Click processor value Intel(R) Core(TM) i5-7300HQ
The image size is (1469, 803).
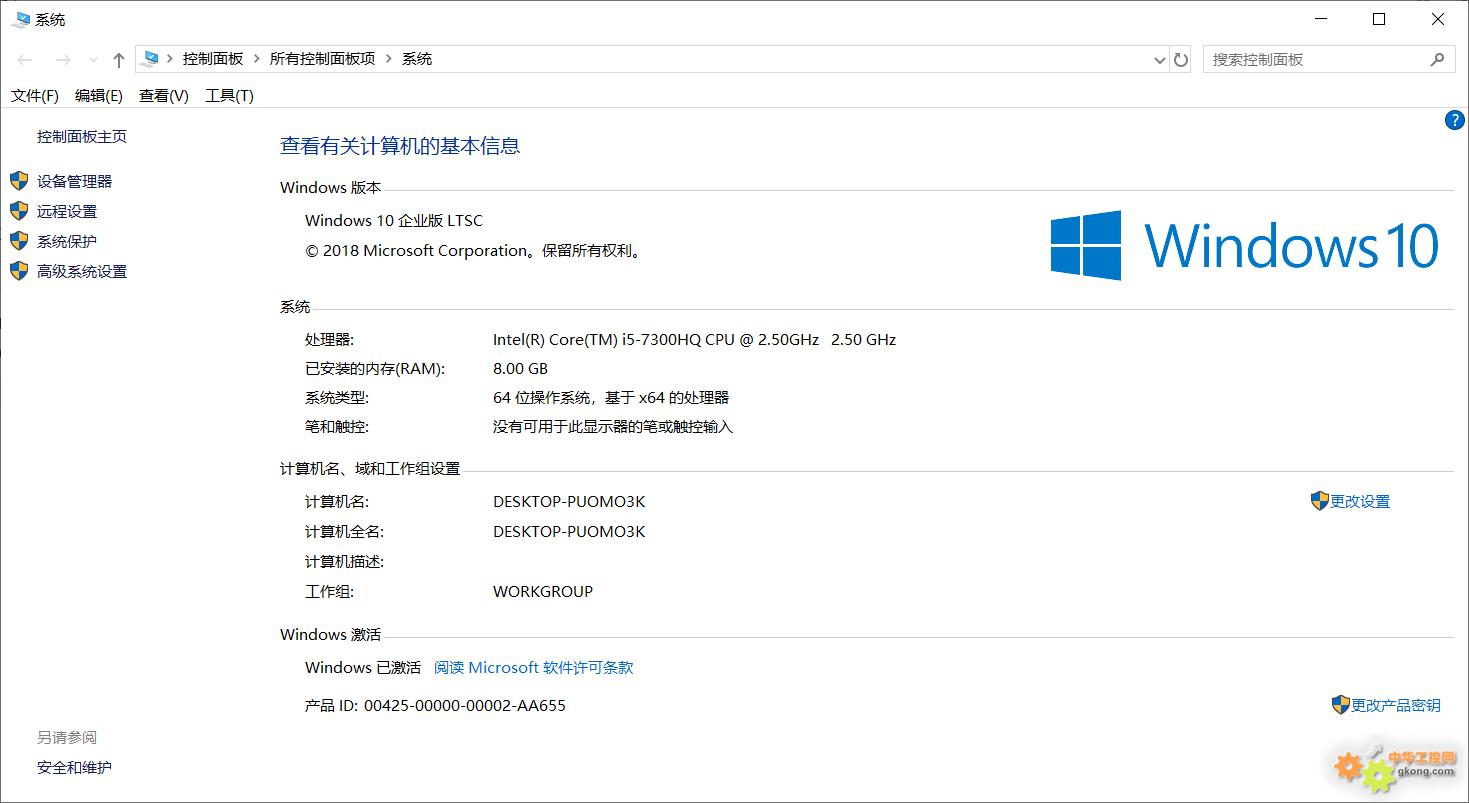pyautogui.click(x=694, y=340)
